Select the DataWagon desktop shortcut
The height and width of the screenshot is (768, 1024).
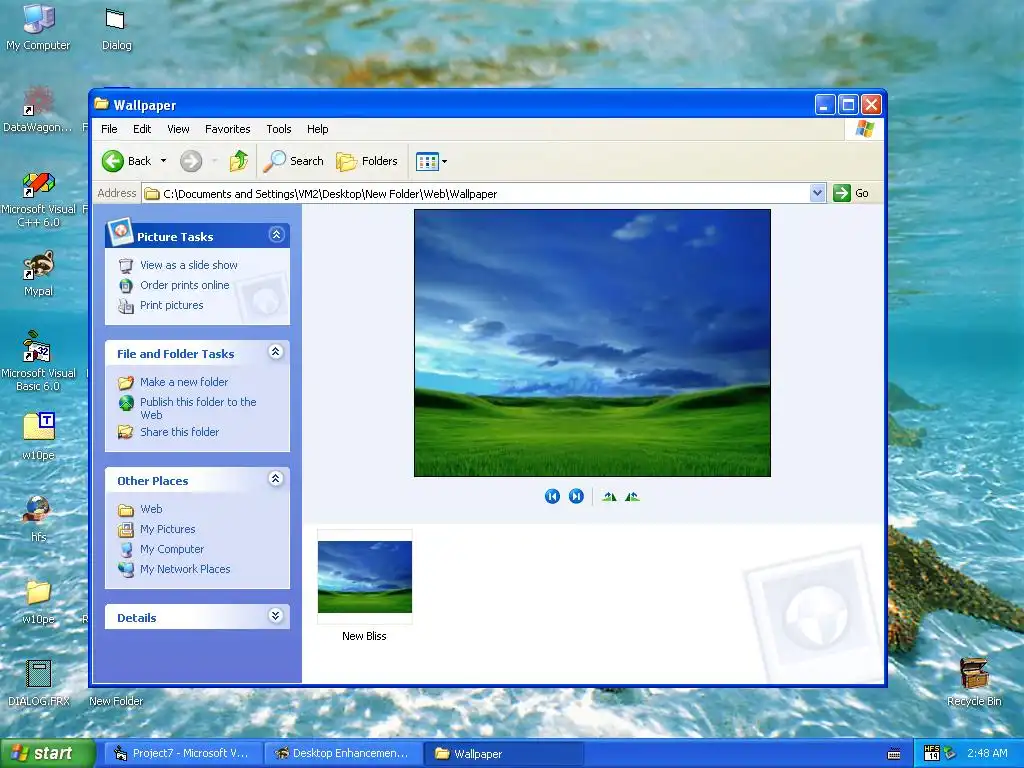point(38,108)
